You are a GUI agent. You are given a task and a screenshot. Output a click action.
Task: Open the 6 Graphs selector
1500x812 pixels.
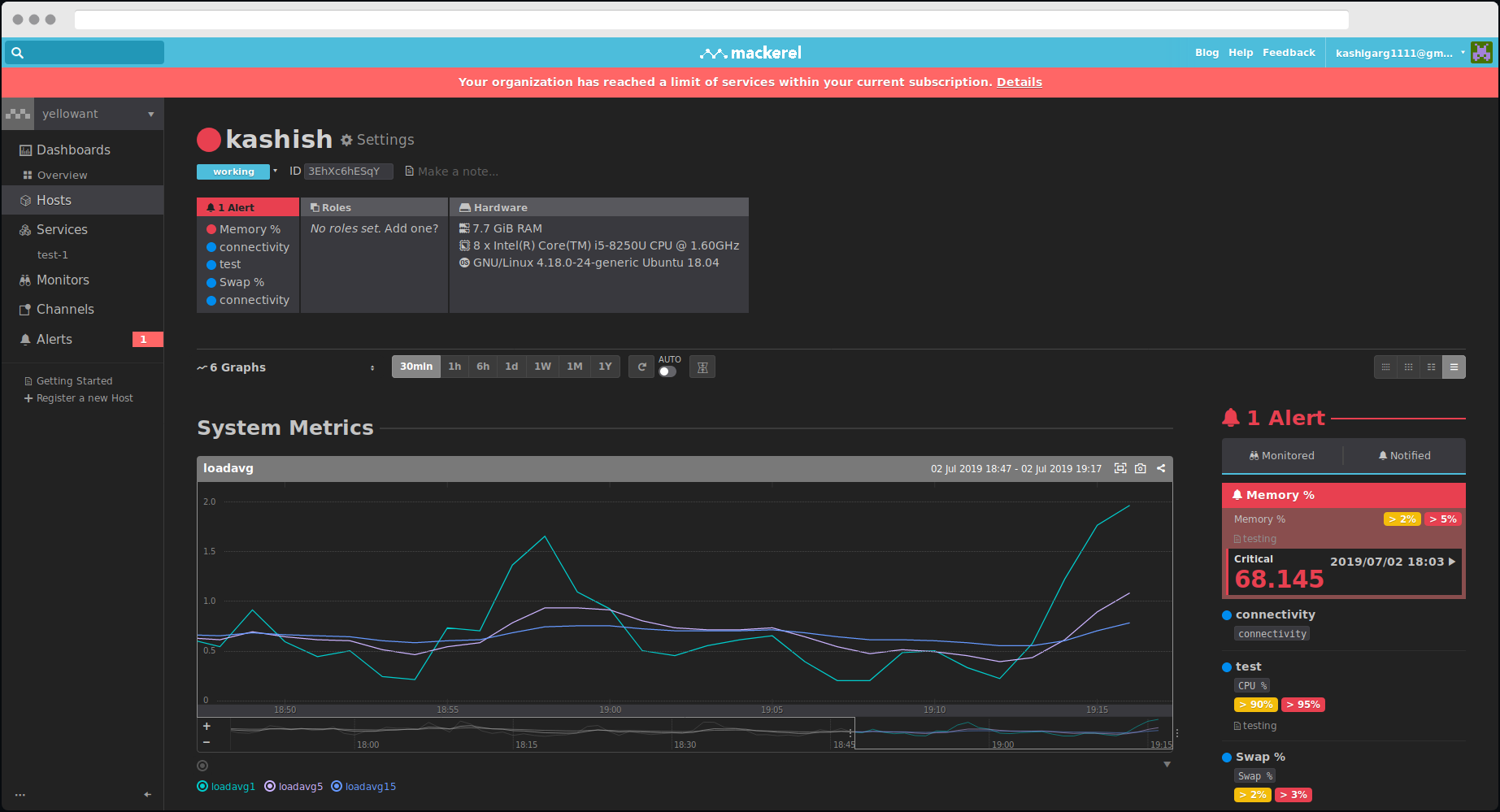286,367
